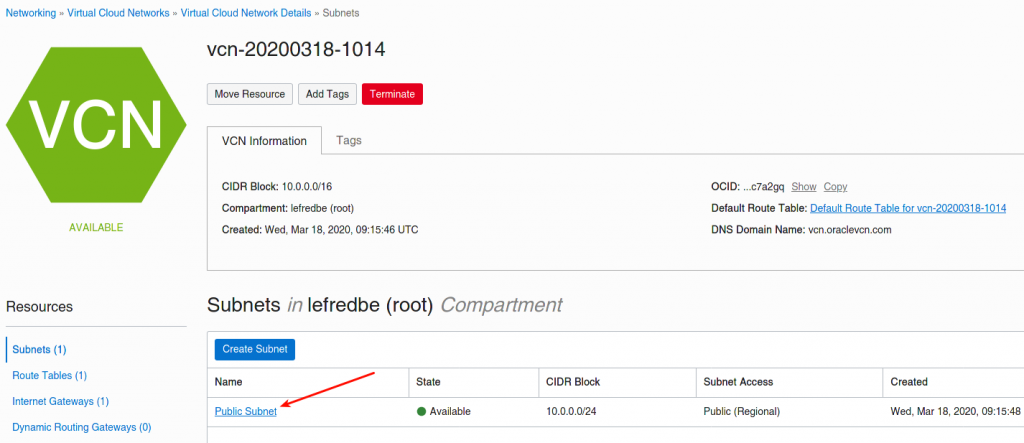Image resolution: width=1024 pixels, height=443 pixels.
Task: Click the CIDR Block 10.0.0.0/16 text
Action: (x=277, y=187)
